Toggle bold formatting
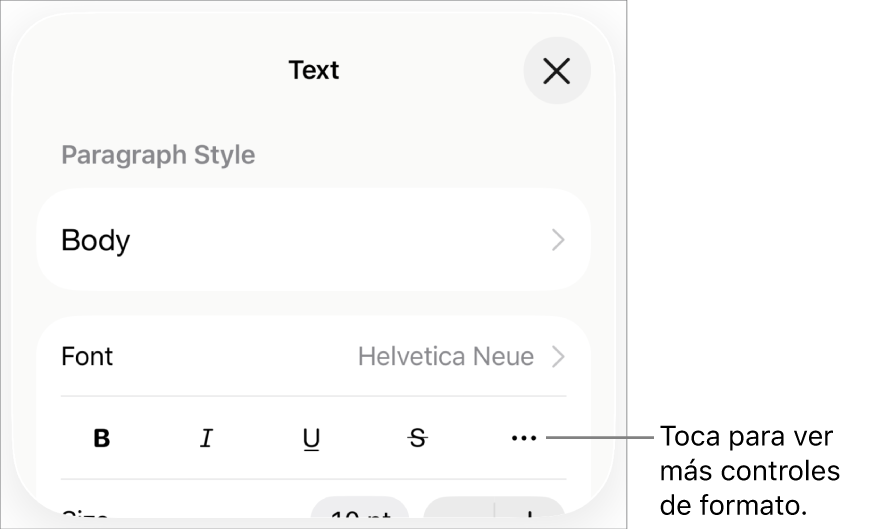Image resolution: width=875 pixels, height=529 pixels. tap(101, 438)
